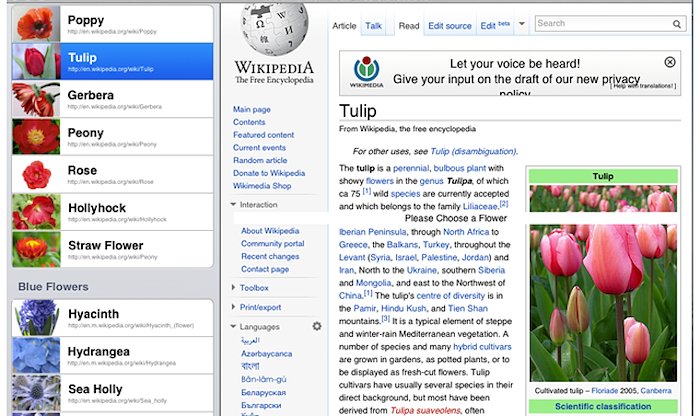Open the centre of diversity link

(450, 296)
